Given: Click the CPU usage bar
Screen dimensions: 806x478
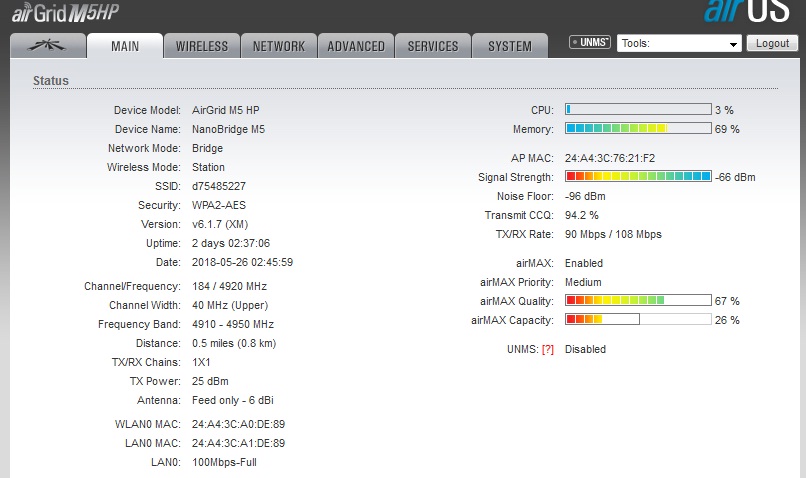Looking at the screenshot, I should (x=638, y=109).
